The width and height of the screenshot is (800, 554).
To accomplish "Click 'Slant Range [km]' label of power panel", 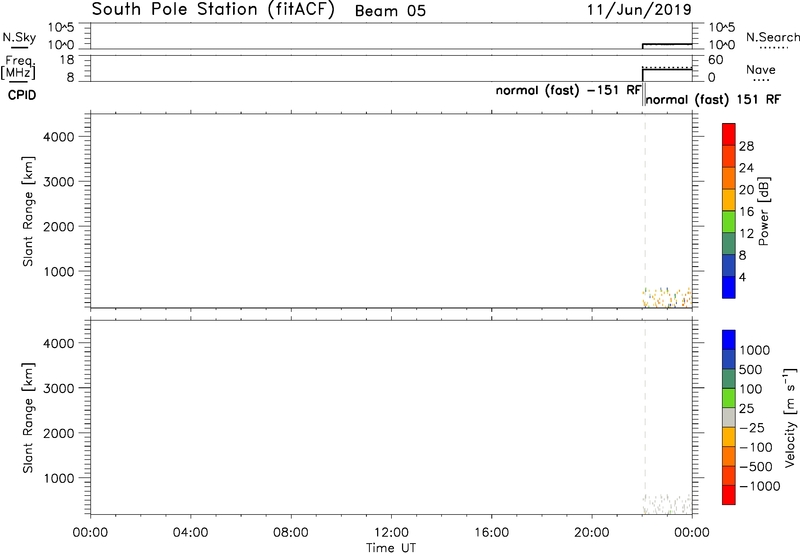I will tap(28, 211).
